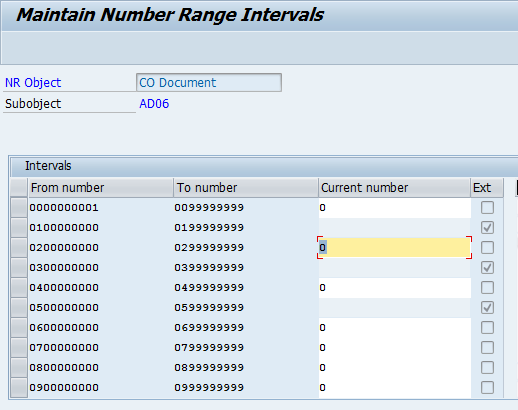518x410 pixels.
Task: Click the Current number column header
Action: click(394, 188)
